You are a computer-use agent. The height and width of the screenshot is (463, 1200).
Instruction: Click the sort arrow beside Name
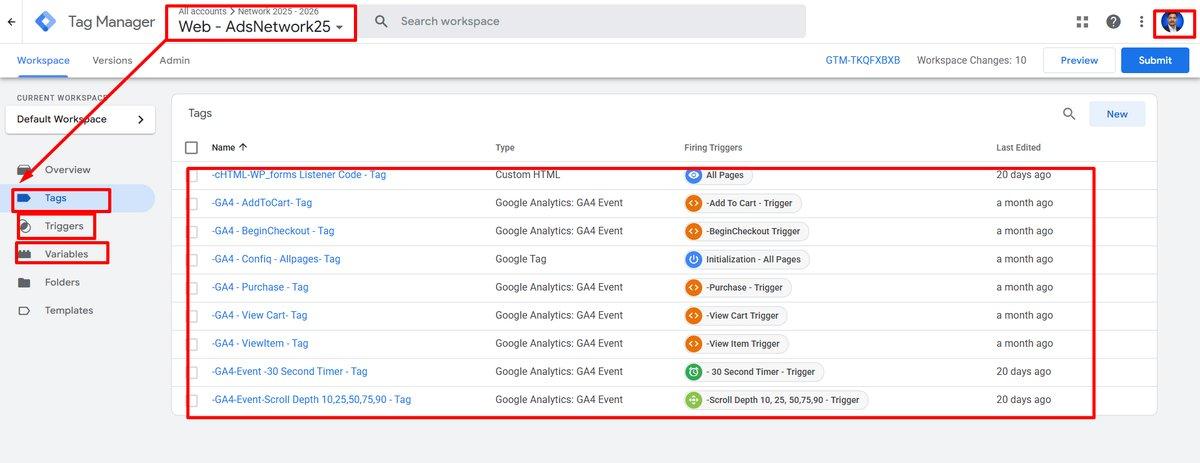pyautogui.click(x=244, y=147)
